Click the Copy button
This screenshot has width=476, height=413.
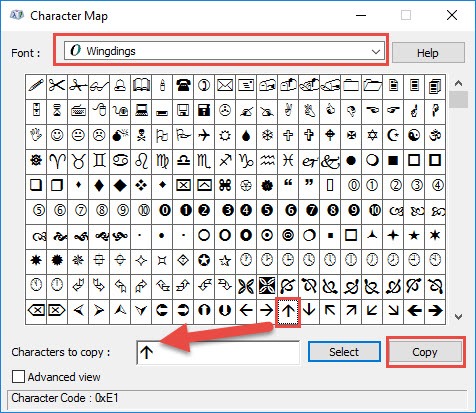pyautogui.click(x=425, y=352)
